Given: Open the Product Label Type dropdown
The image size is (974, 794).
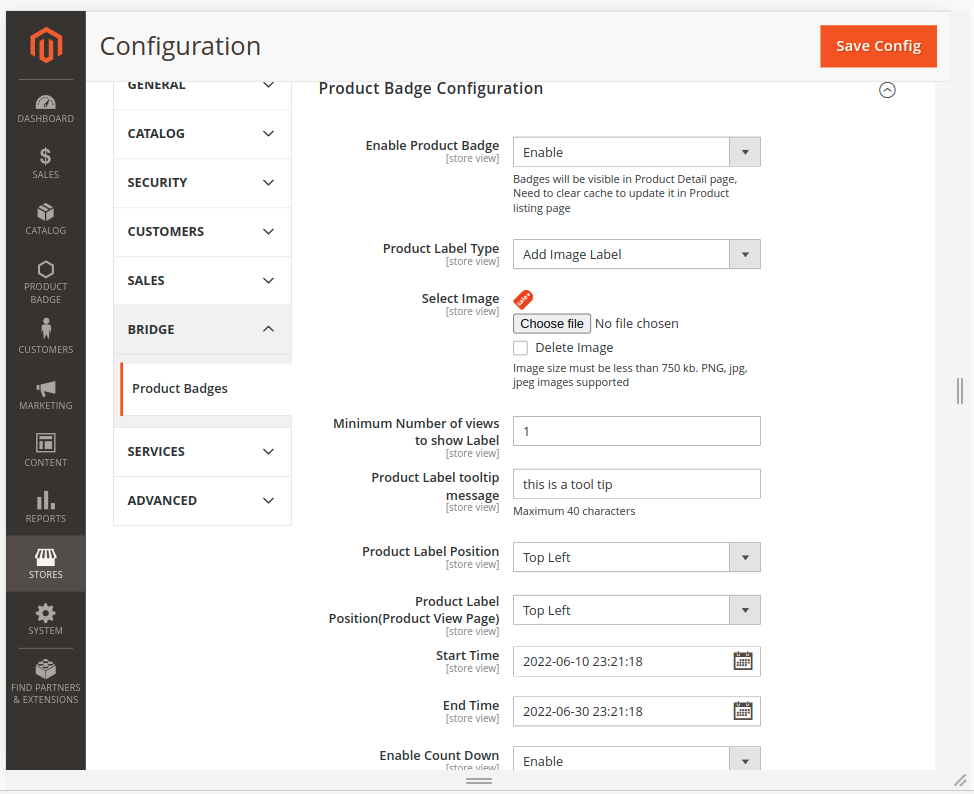Looking at the screenshot, I should click(636, 254).
